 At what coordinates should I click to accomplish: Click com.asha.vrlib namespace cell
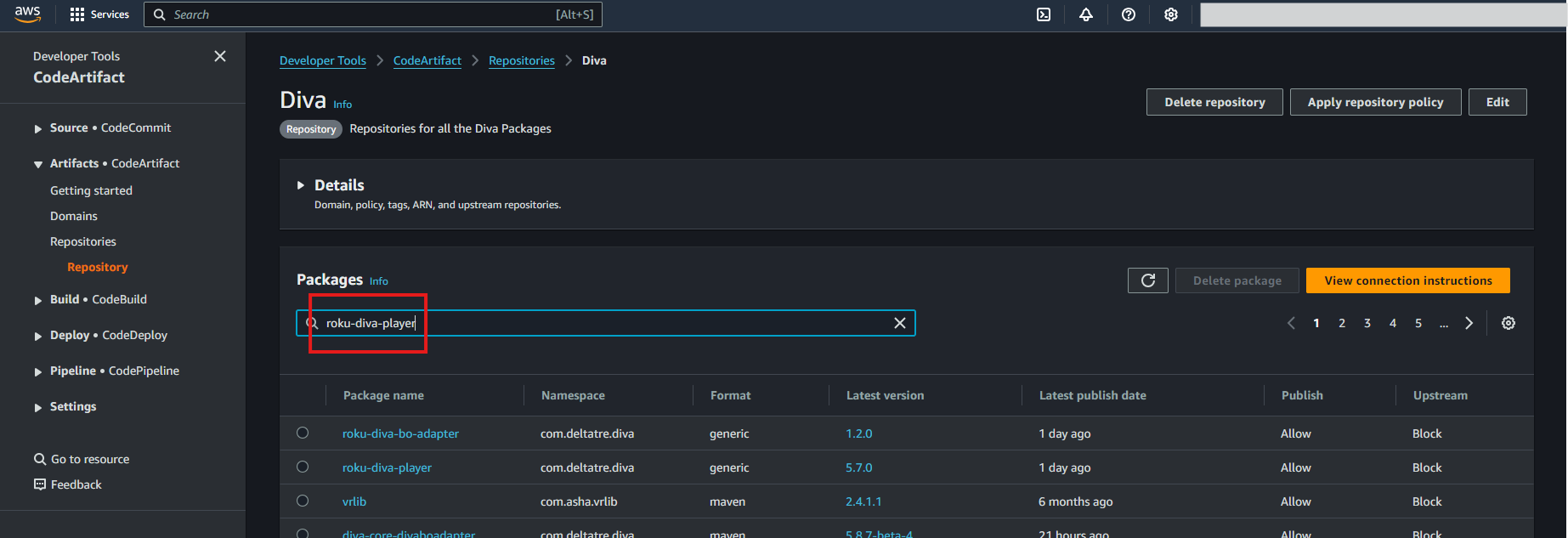tap(579, 501)
